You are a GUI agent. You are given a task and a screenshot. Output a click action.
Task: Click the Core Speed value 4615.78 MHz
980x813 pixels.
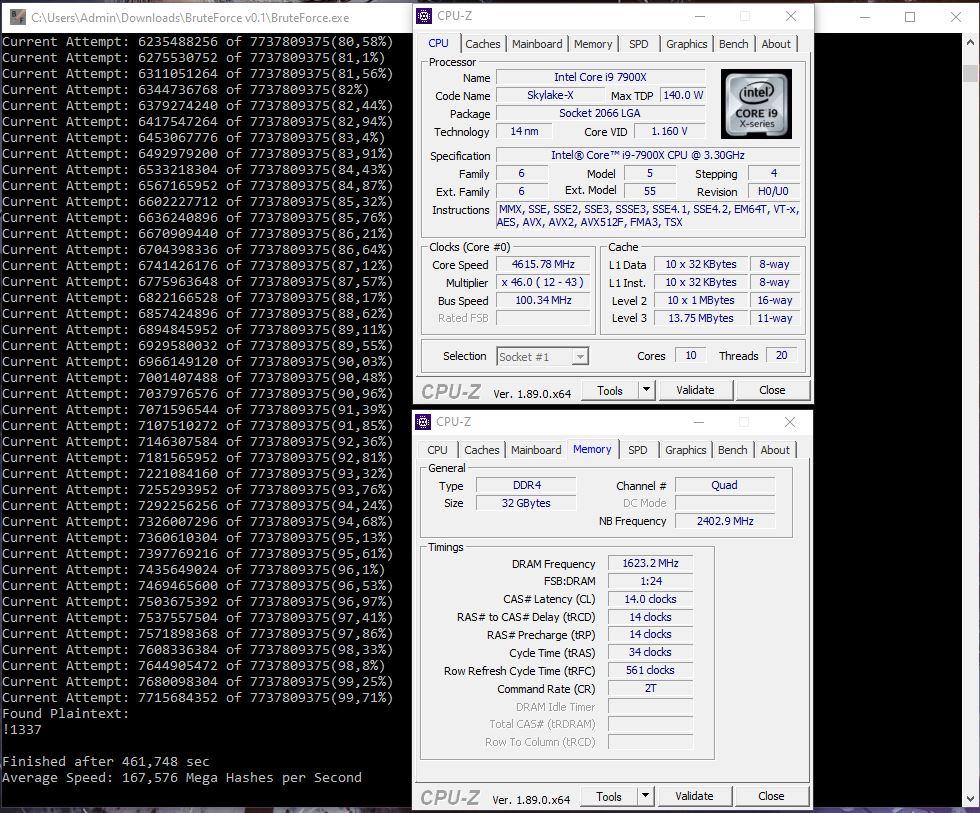pos(542,264)
